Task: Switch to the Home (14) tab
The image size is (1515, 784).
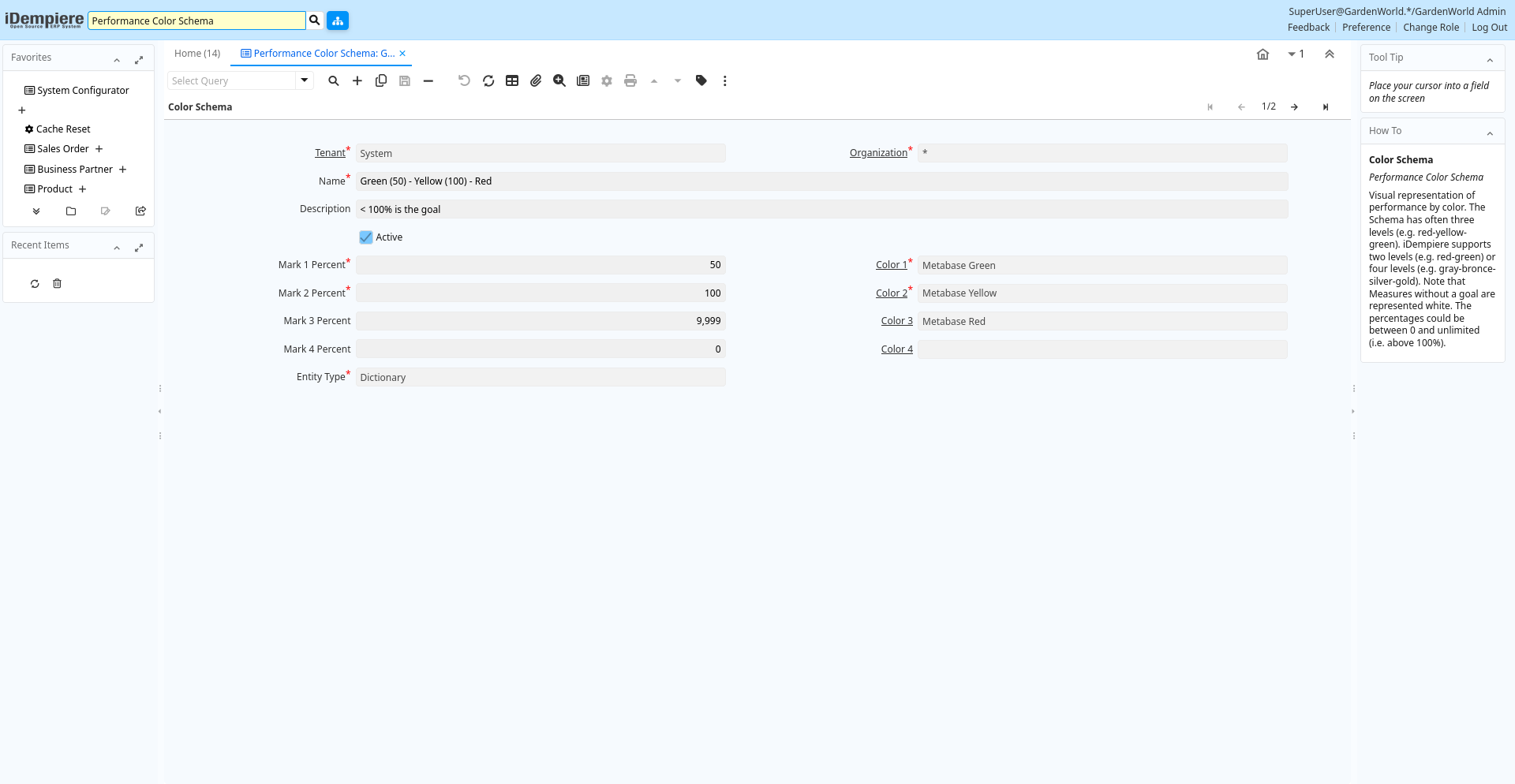Action: tap(197, 54)
